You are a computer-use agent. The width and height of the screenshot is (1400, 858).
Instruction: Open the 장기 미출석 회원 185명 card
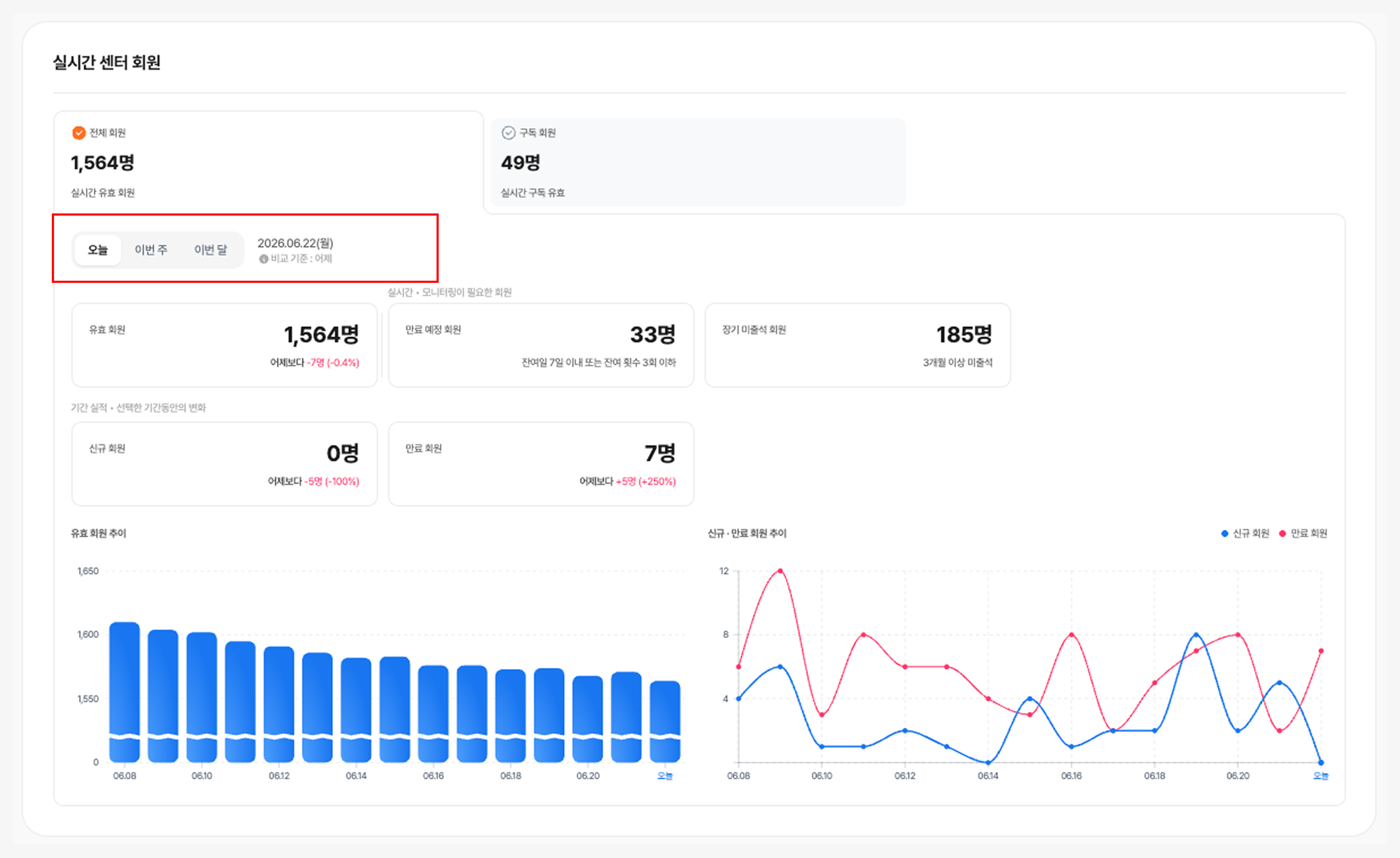tap(857, 345)
